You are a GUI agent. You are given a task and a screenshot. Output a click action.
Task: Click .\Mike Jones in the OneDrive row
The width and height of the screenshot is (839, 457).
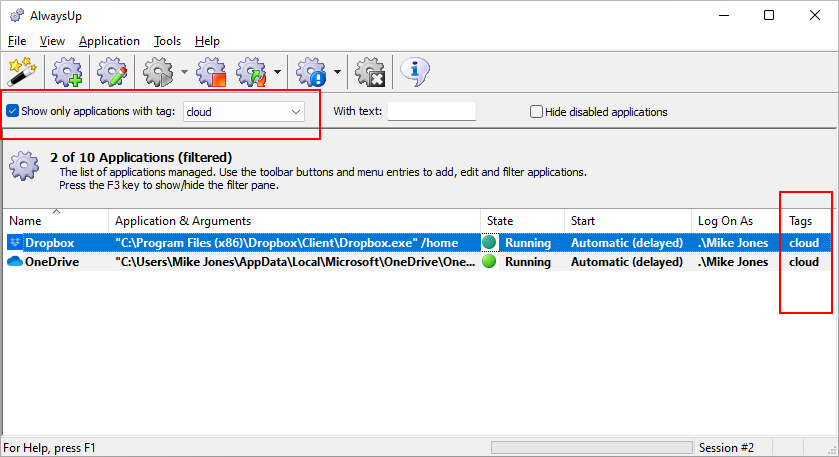tap(733, 262)
